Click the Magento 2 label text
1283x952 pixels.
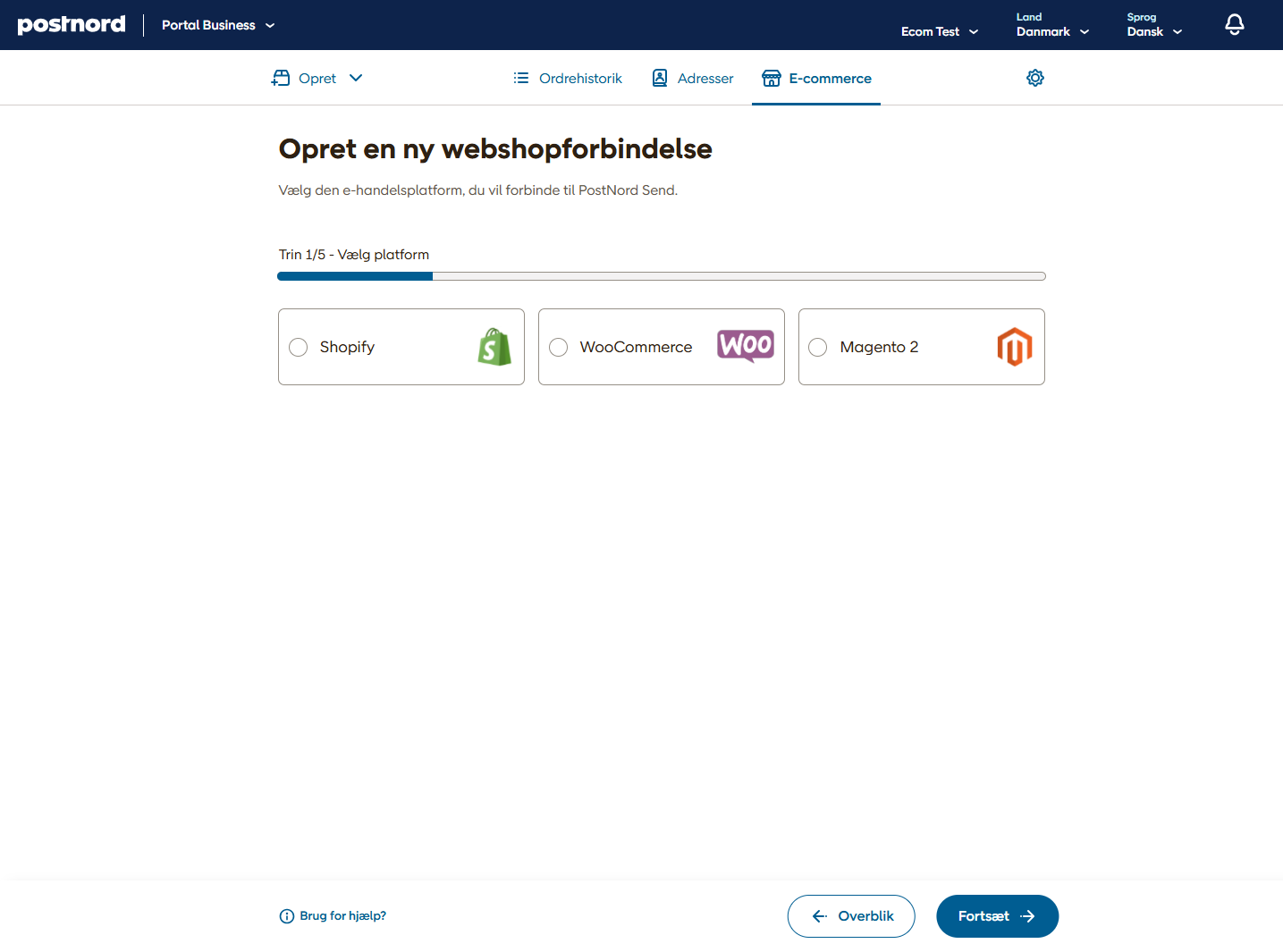click(879, 347)
